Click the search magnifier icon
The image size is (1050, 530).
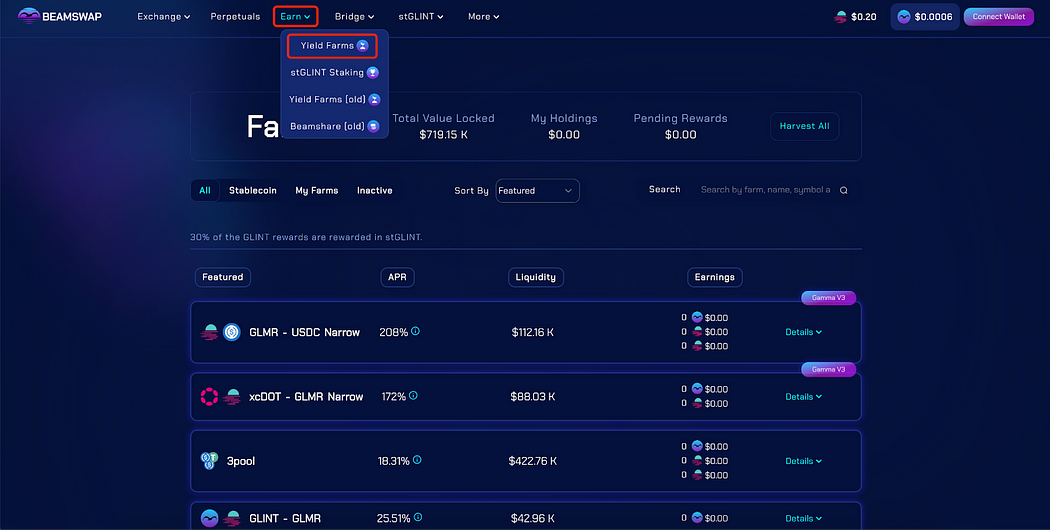tap(844, 190)
